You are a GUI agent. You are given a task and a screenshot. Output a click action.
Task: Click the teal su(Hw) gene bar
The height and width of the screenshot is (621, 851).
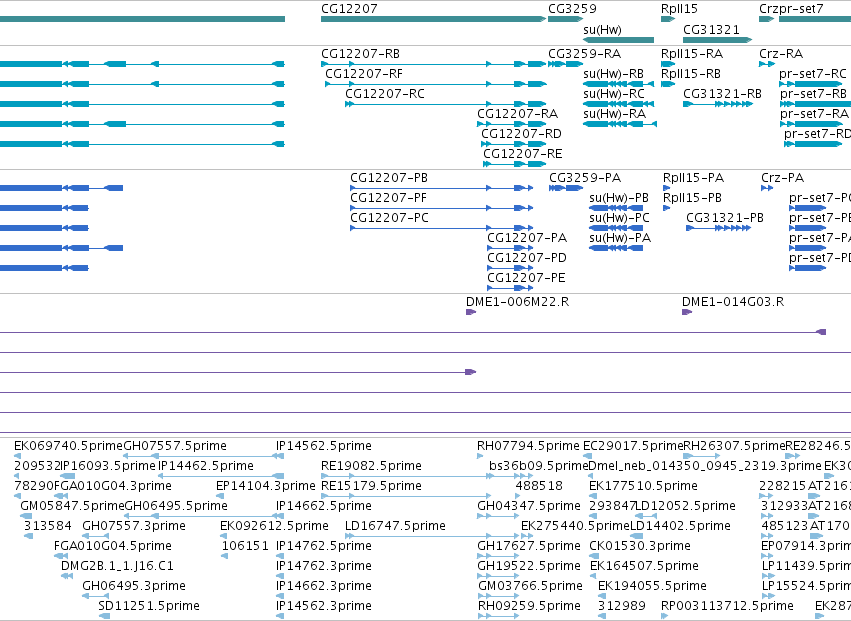pos(618,40)
